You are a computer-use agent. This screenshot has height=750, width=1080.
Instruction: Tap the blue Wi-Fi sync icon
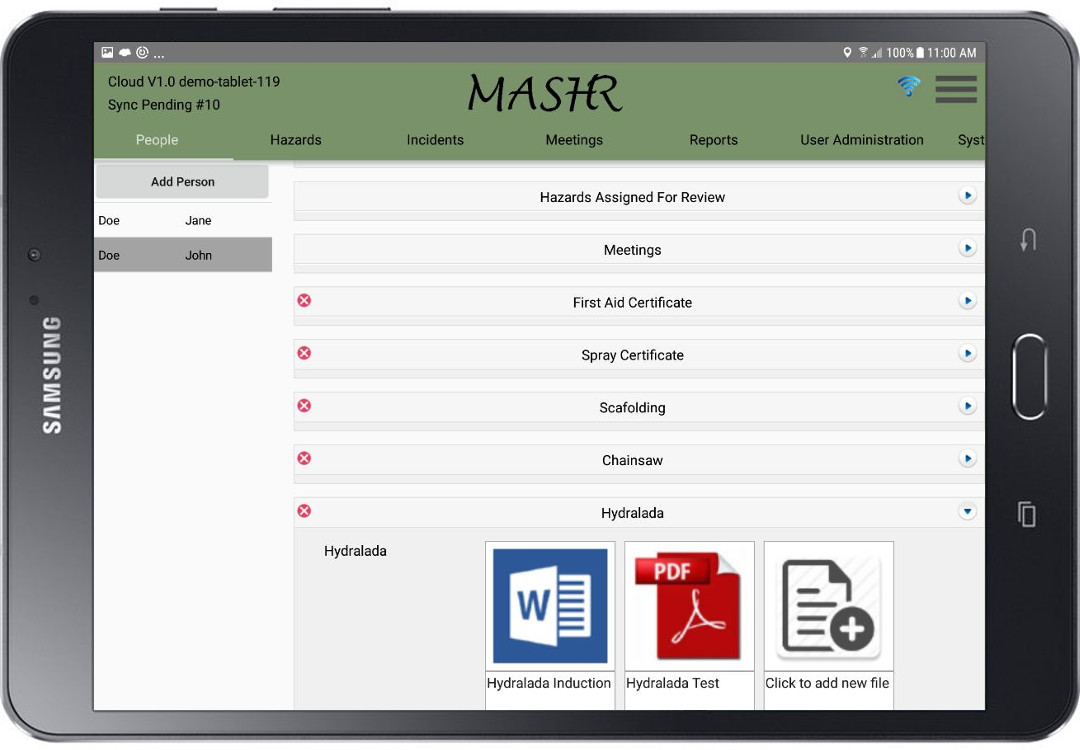[x=908, y=86]
